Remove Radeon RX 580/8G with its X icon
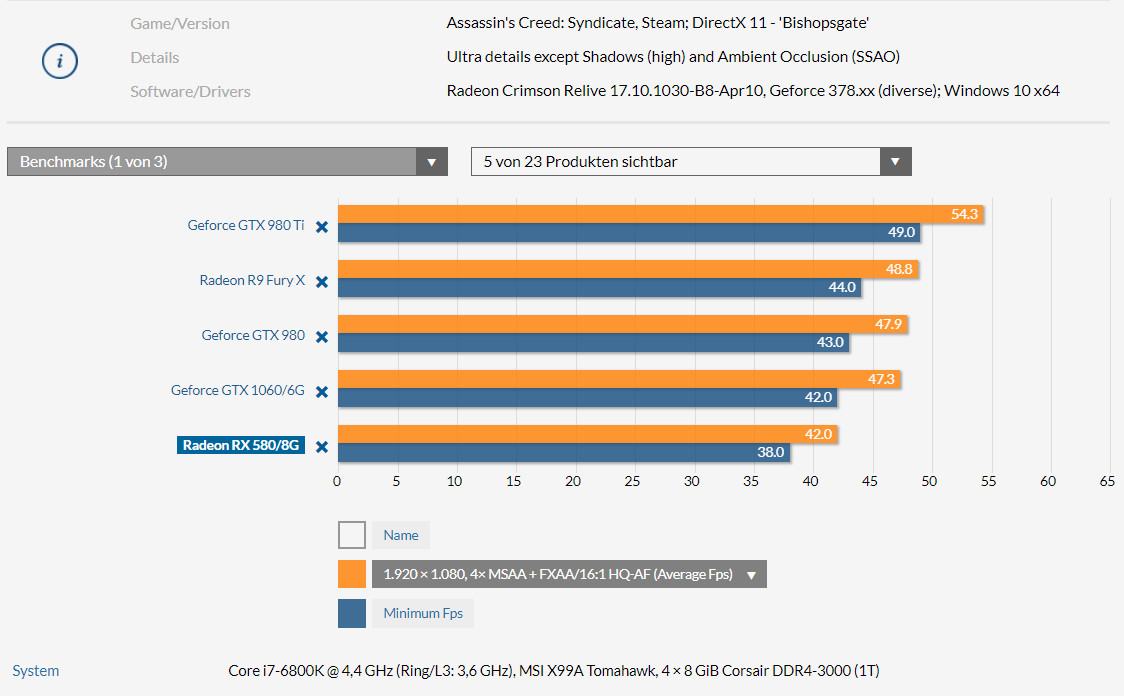 point(322,447)
